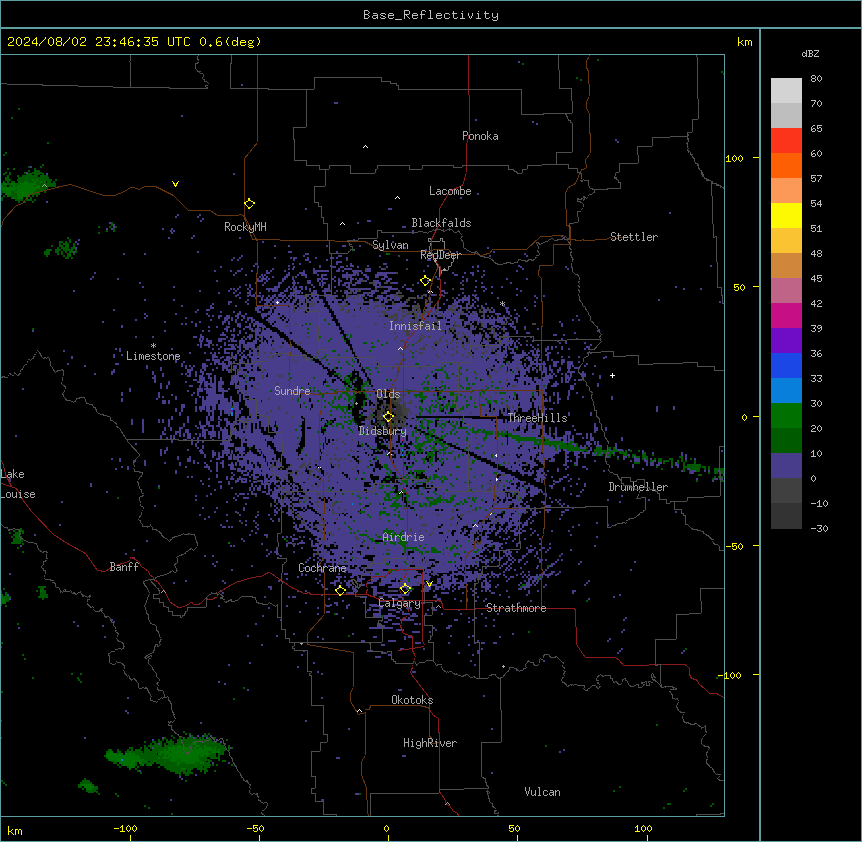
Task: Click the Banff town label
Action: coord(124,567)
